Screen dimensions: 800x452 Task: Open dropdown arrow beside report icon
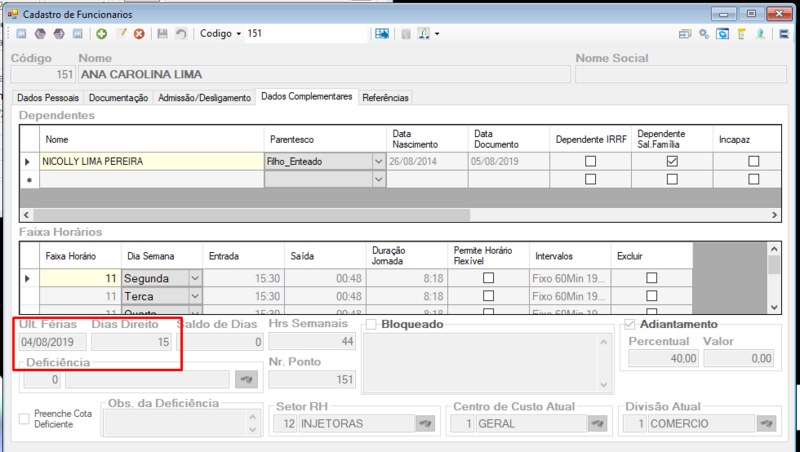click(x=437, y=34)
